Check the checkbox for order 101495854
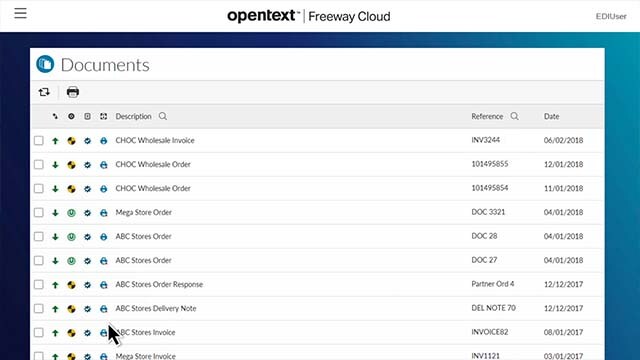640x360 pixels. point(39,189)
